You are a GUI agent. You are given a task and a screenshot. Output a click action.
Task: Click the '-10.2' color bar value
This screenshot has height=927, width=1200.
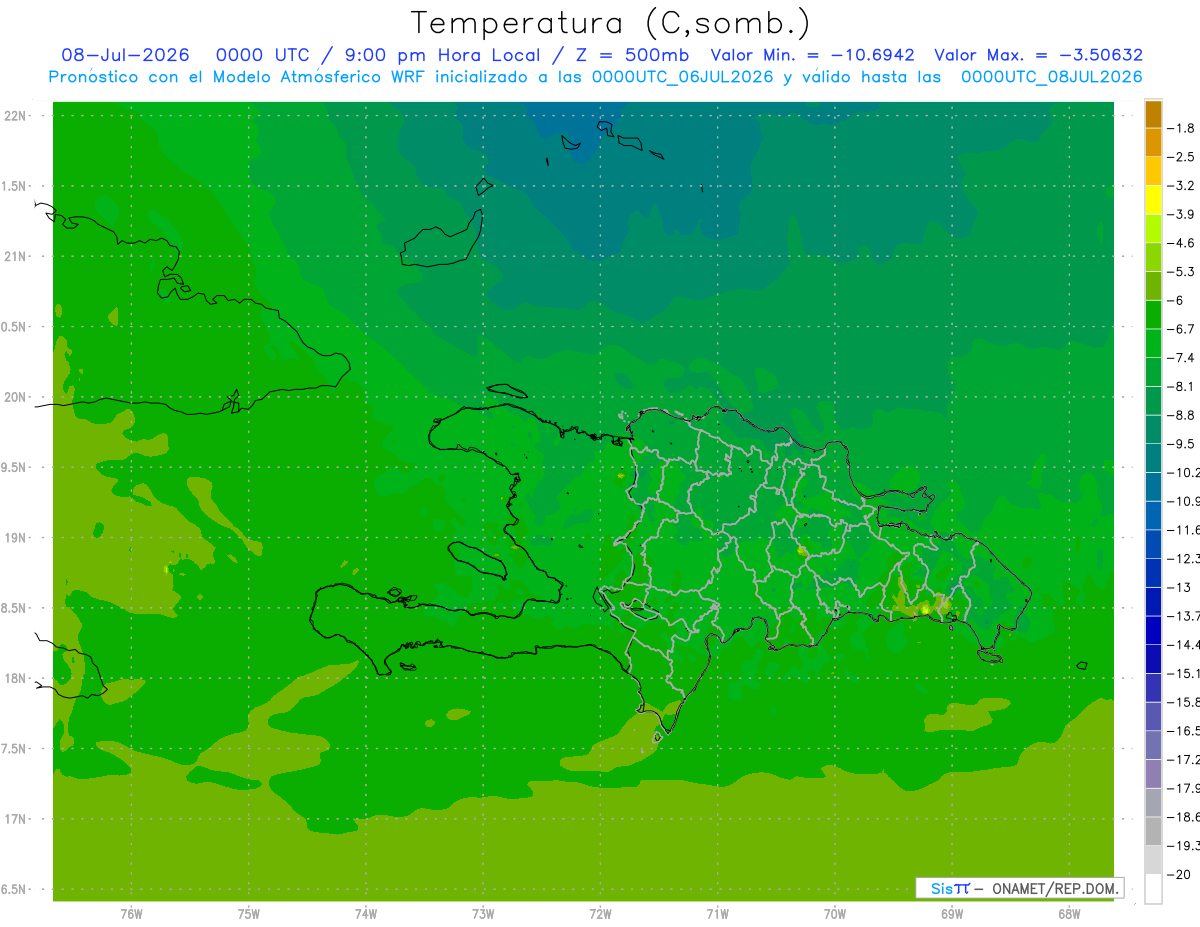pyautogui.click(x=1183, y=473)
